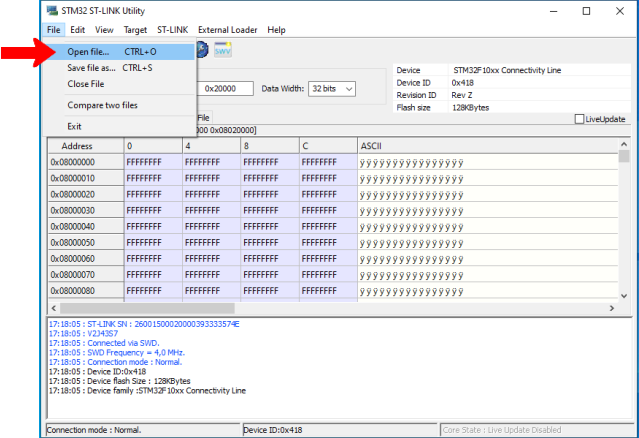Image resolution: width=639 pixels, height=438 pixels.
Task: Open the Target menu
Action: click(x=135, y=30)
